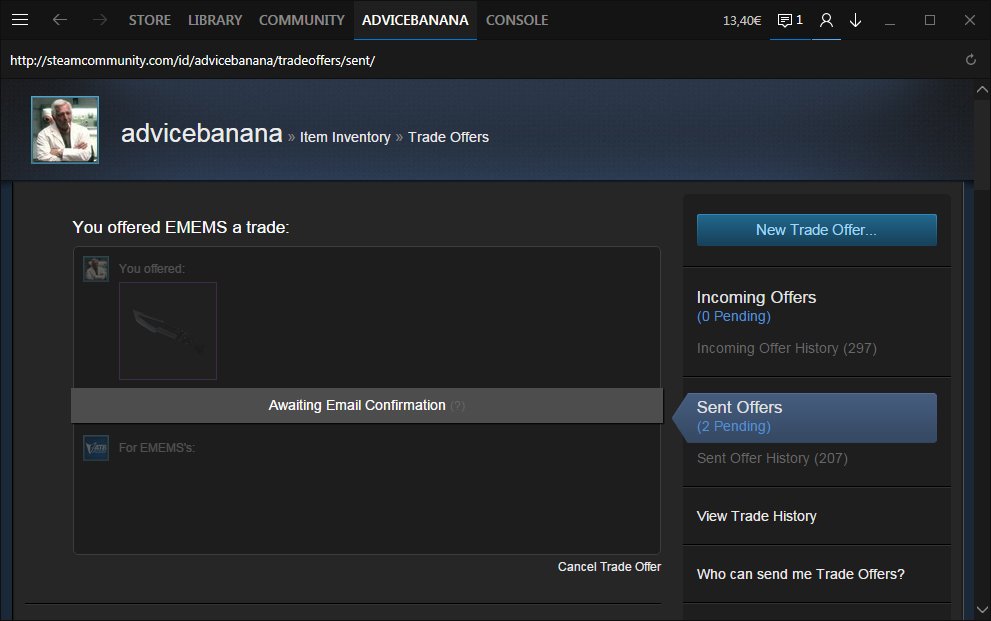Click the awaiting confirmation help (?) icon
Viewport: 991px width, 621px height.
tap(457, 406)
